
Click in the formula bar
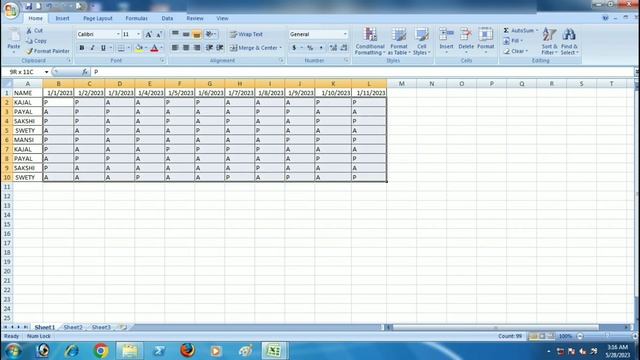point(362,72)
